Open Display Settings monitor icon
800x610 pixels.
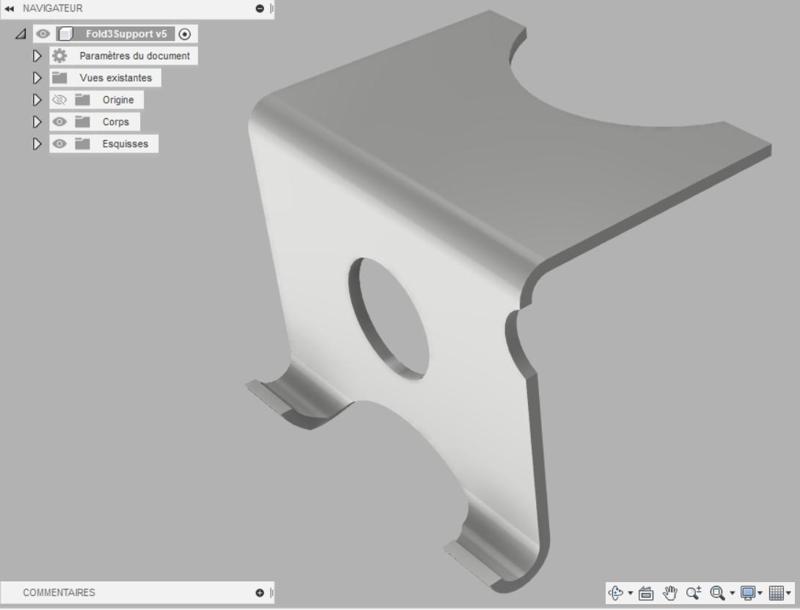tap(748, 593)
